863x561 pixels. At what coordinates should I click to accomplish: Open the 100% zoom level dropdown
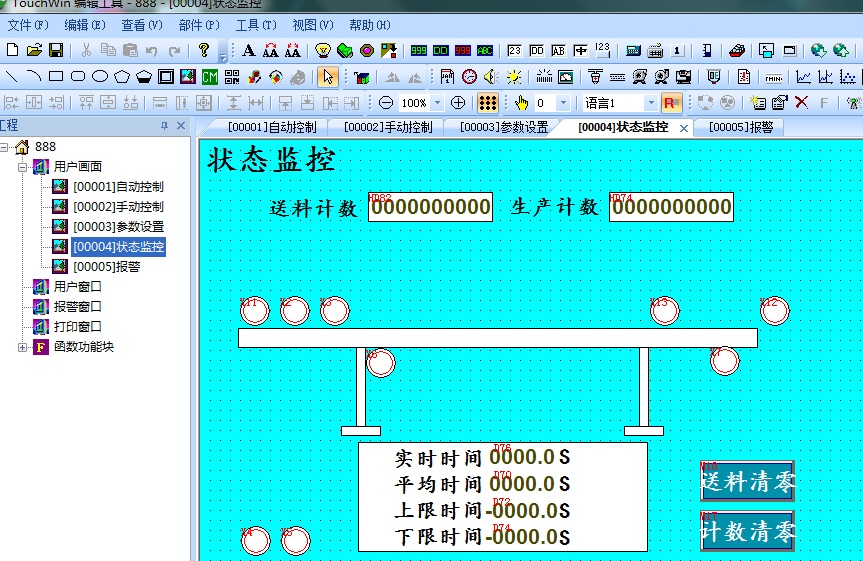tap(437, 102)
